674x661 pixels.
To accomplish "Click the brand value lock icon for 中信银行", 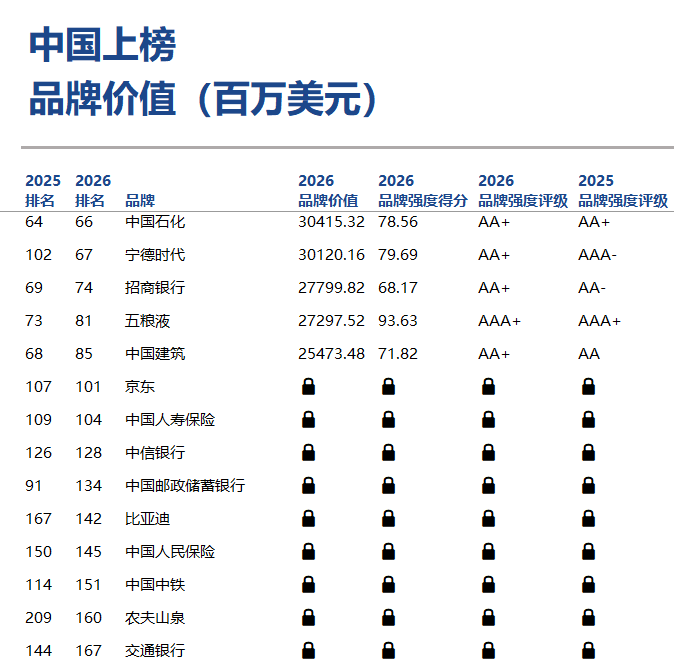I will 308,453.
